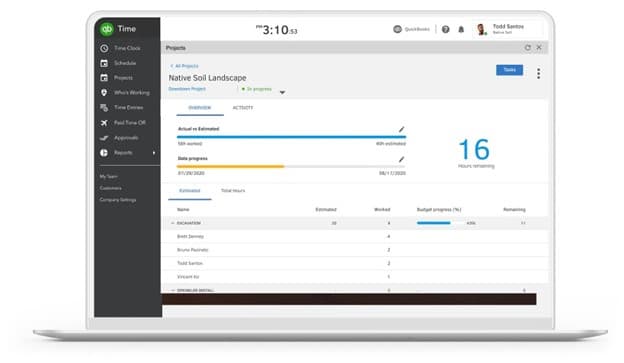This screenshot has height=363, width=624.
Task: Expand the In progress status dropdown
Action: point(282,92)
